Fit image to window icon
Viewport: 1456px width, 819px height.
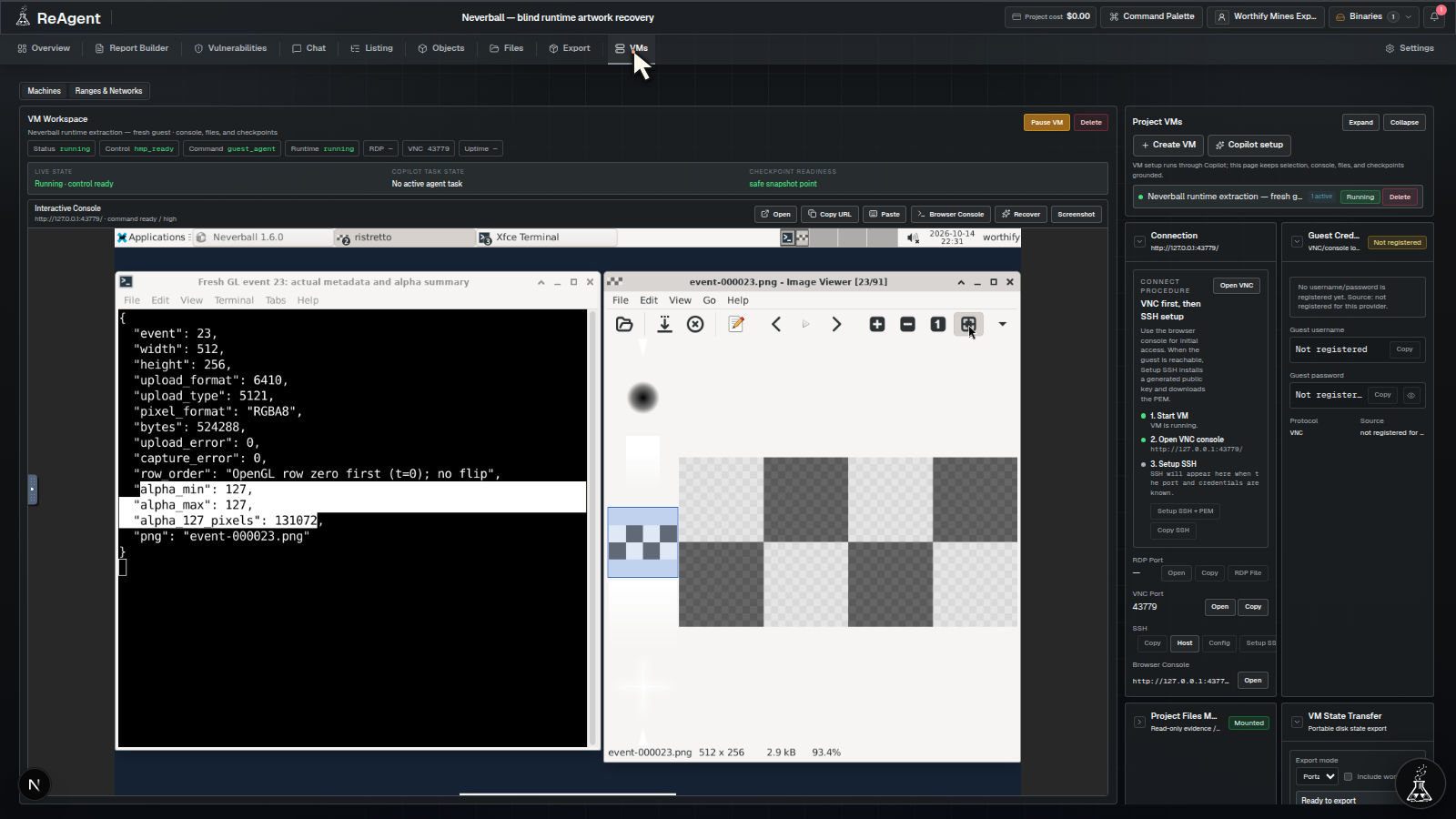click(x=968, y=324)
